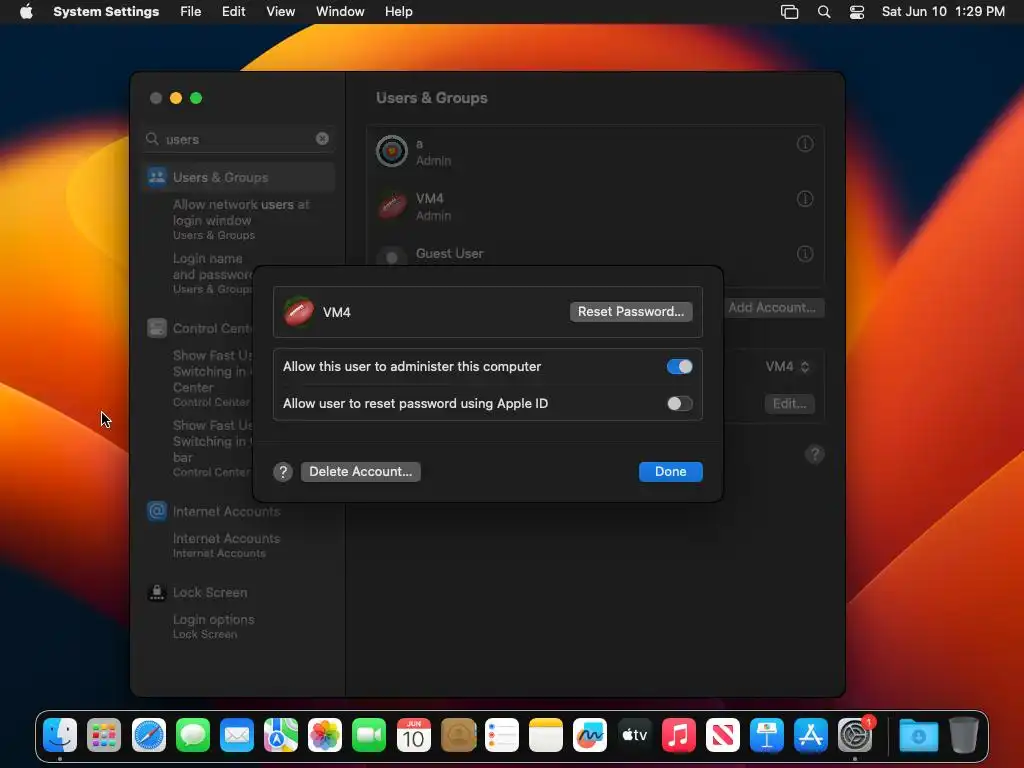Open Control Center sidebar item
1024x768 pixels.
coord(200,328)
